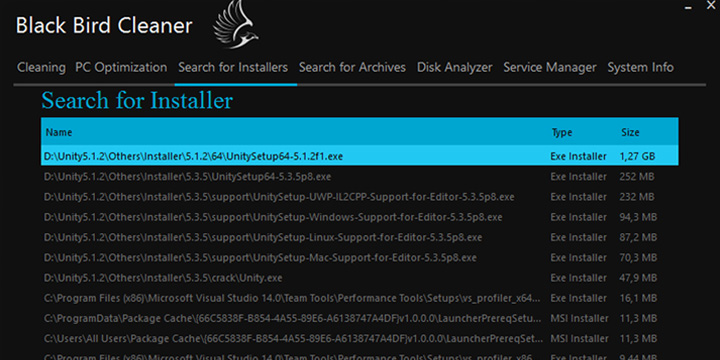
Task: Click the 232 MB size cell
Action: click(637, 197)
